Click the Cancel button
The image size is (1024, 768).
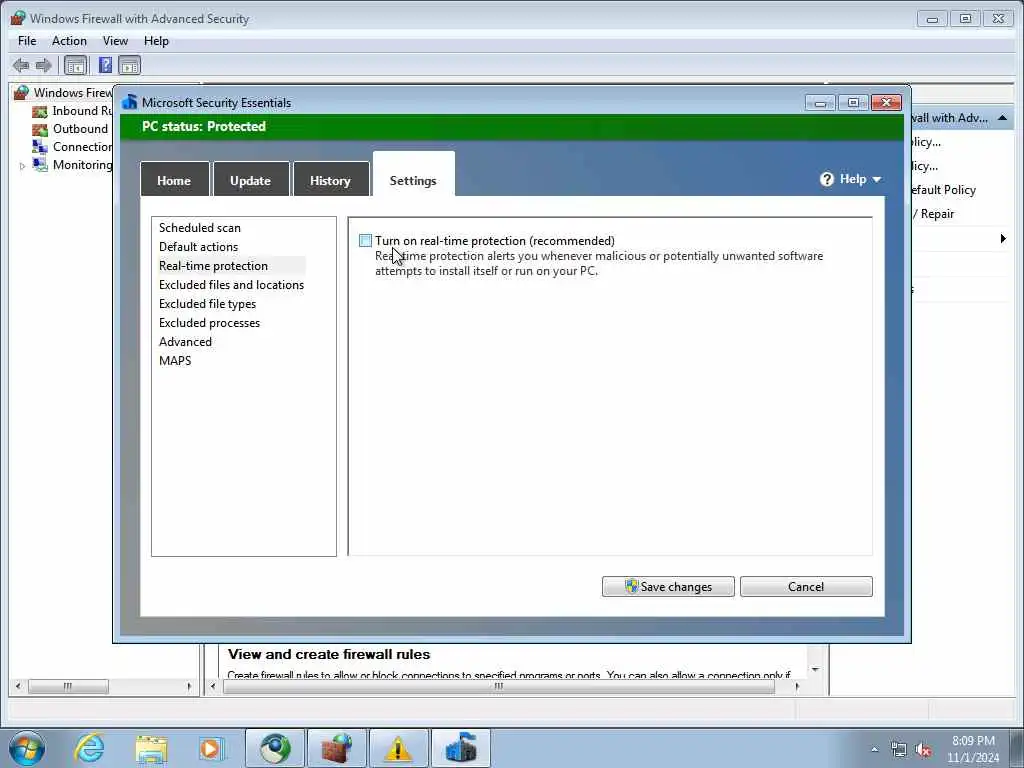806,586
